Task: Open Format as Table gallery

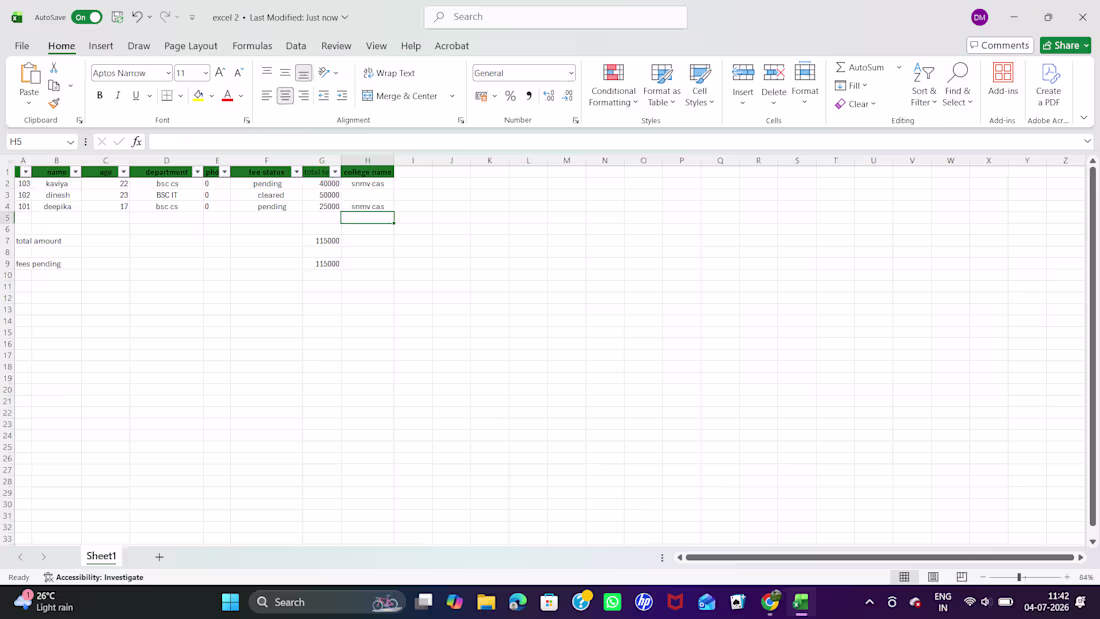Action: click(x=662, y=85)
